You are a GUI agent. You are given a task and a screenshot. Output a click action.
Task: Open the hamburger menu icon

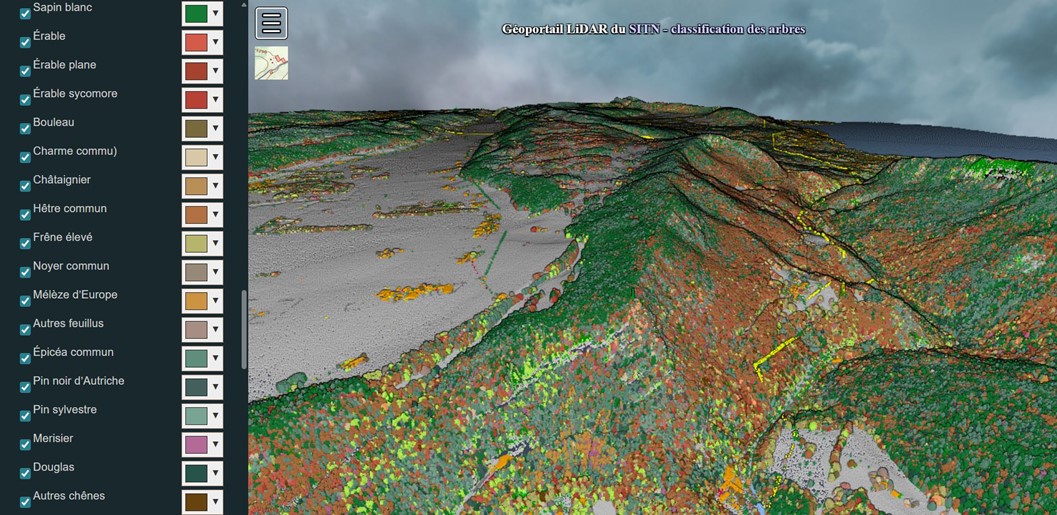(x=271, y=23)
